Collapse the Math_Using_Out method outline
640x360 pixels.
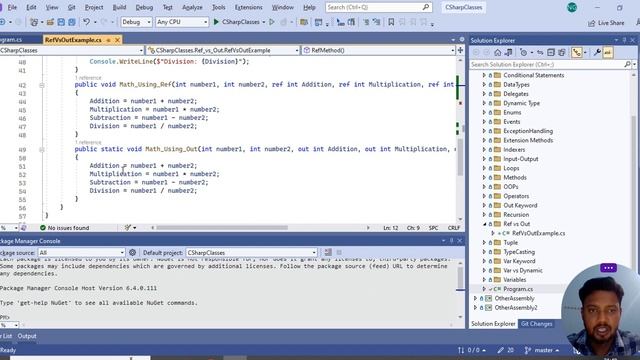coord(42,150)
